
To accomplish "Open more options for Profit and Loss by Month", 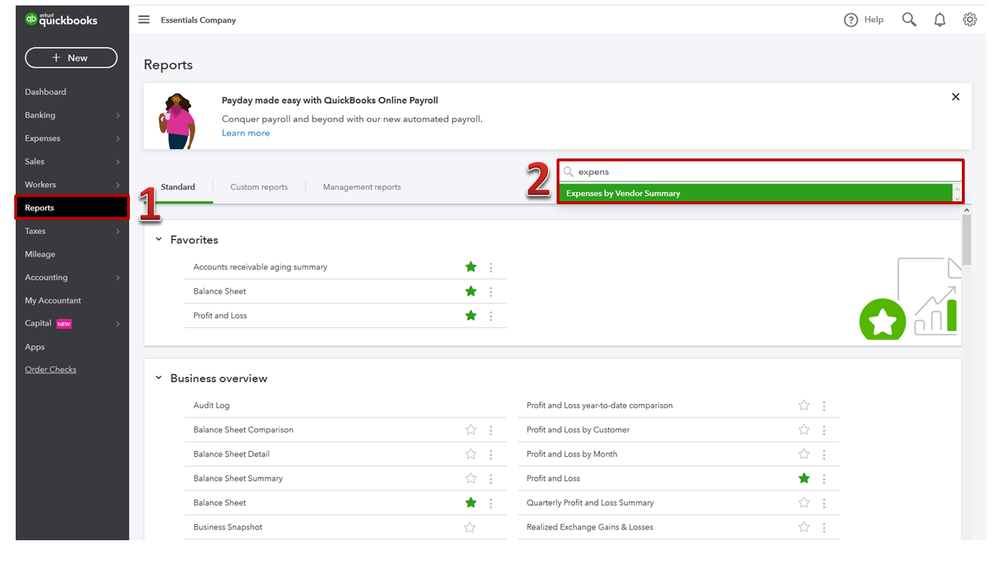I will pos(824,454).
